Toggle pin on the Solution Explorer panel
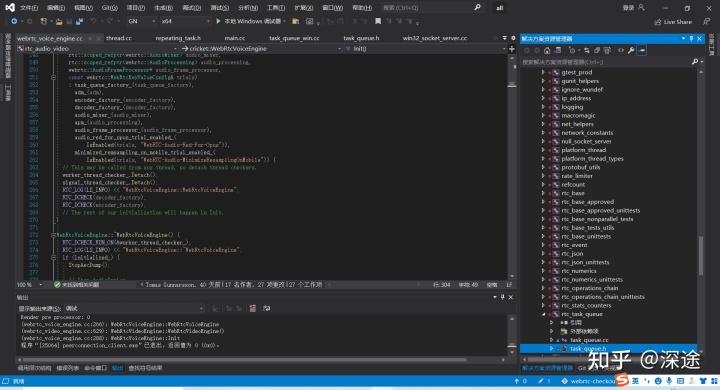The height and width of the screenshot is (390, 720). [x=691, y=39]
